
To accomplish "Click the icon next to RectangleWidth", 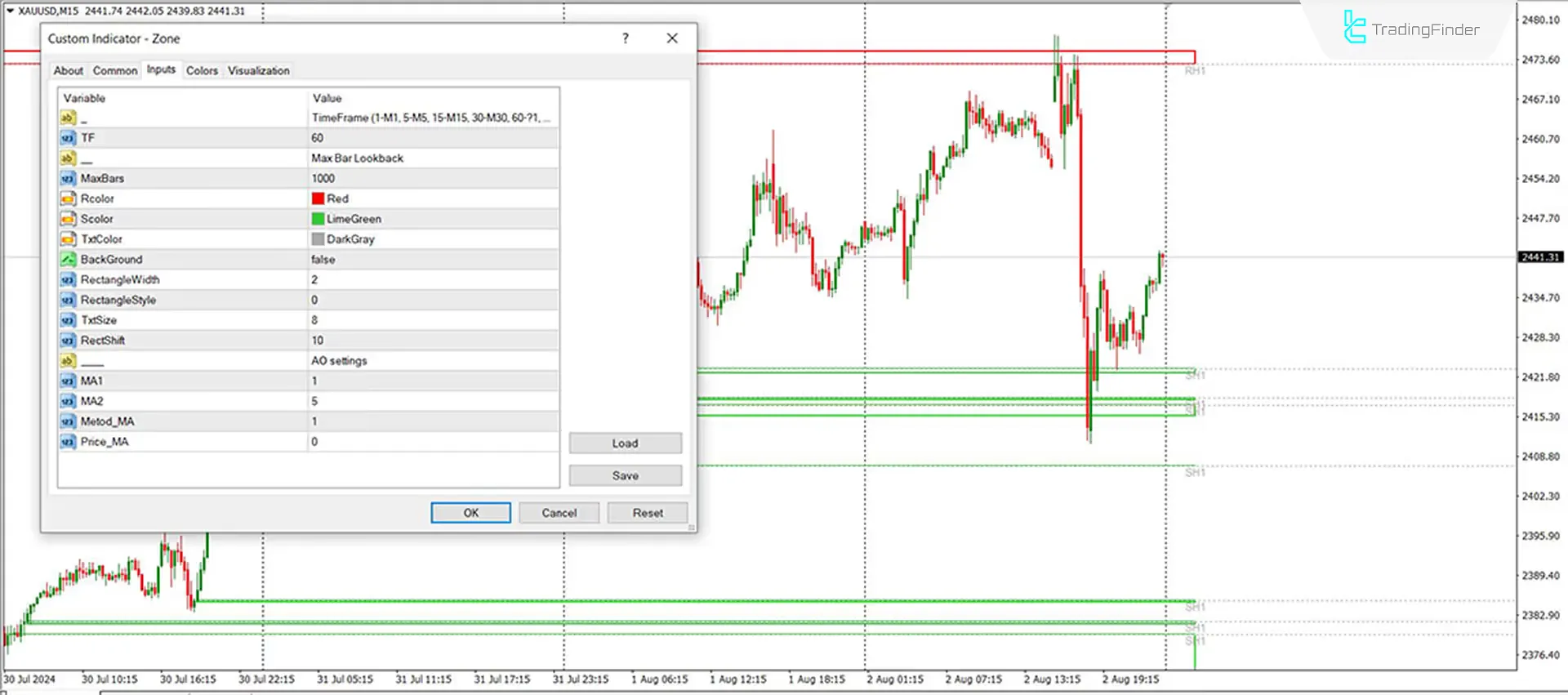I will (68, 279).
